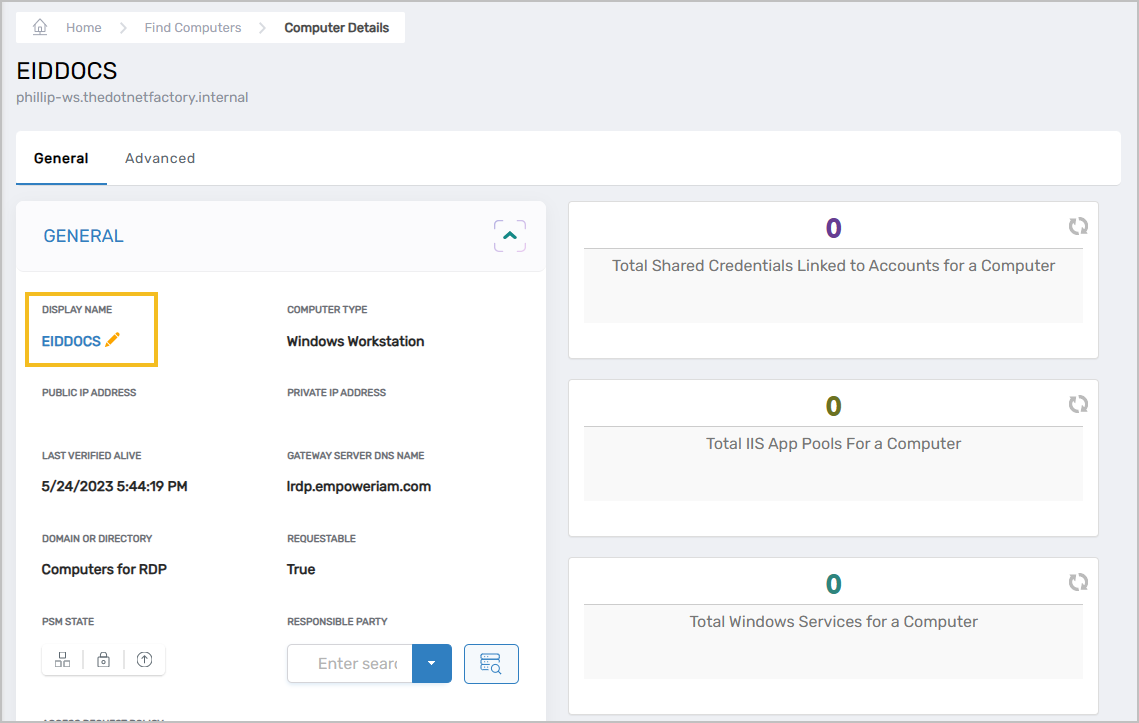Screen dimensions: 1139x723
Task: Switch to the Advanced tab
Action: pos(160,158)
